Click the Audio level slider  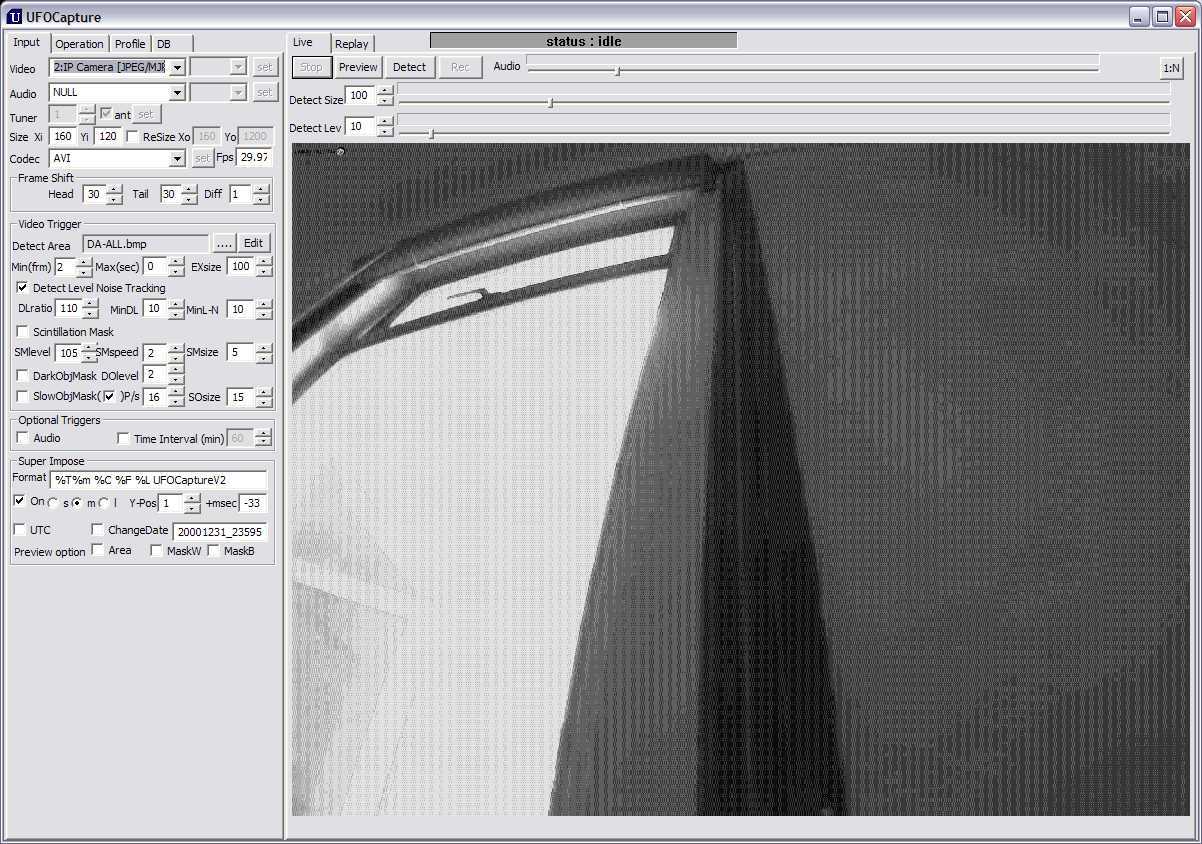tap(812, 69)
